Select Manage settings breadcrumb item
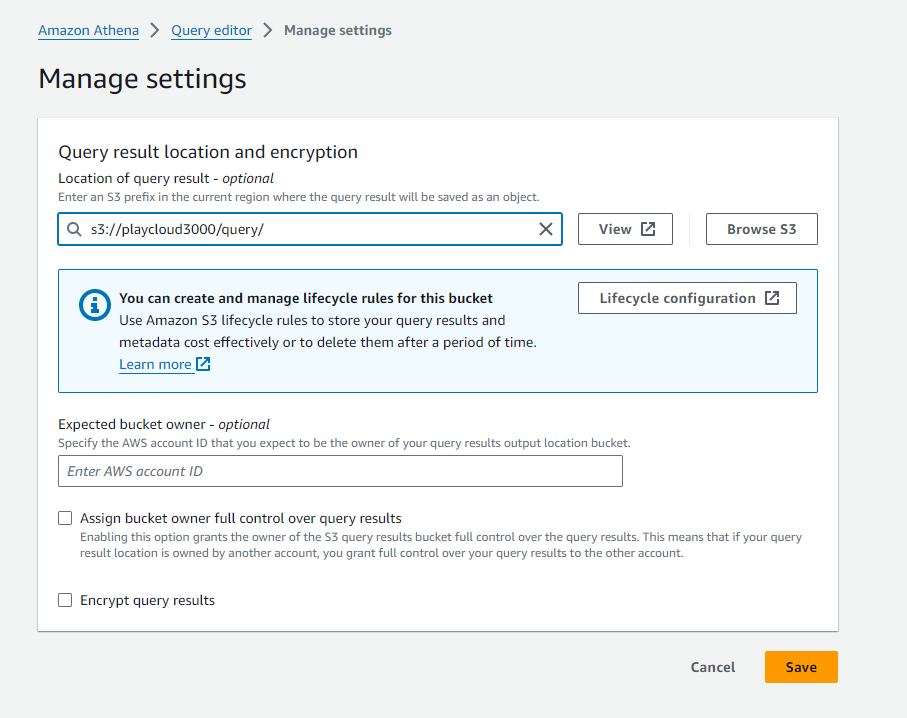This screenshot has height=718, width=907. tap(338, 30)
